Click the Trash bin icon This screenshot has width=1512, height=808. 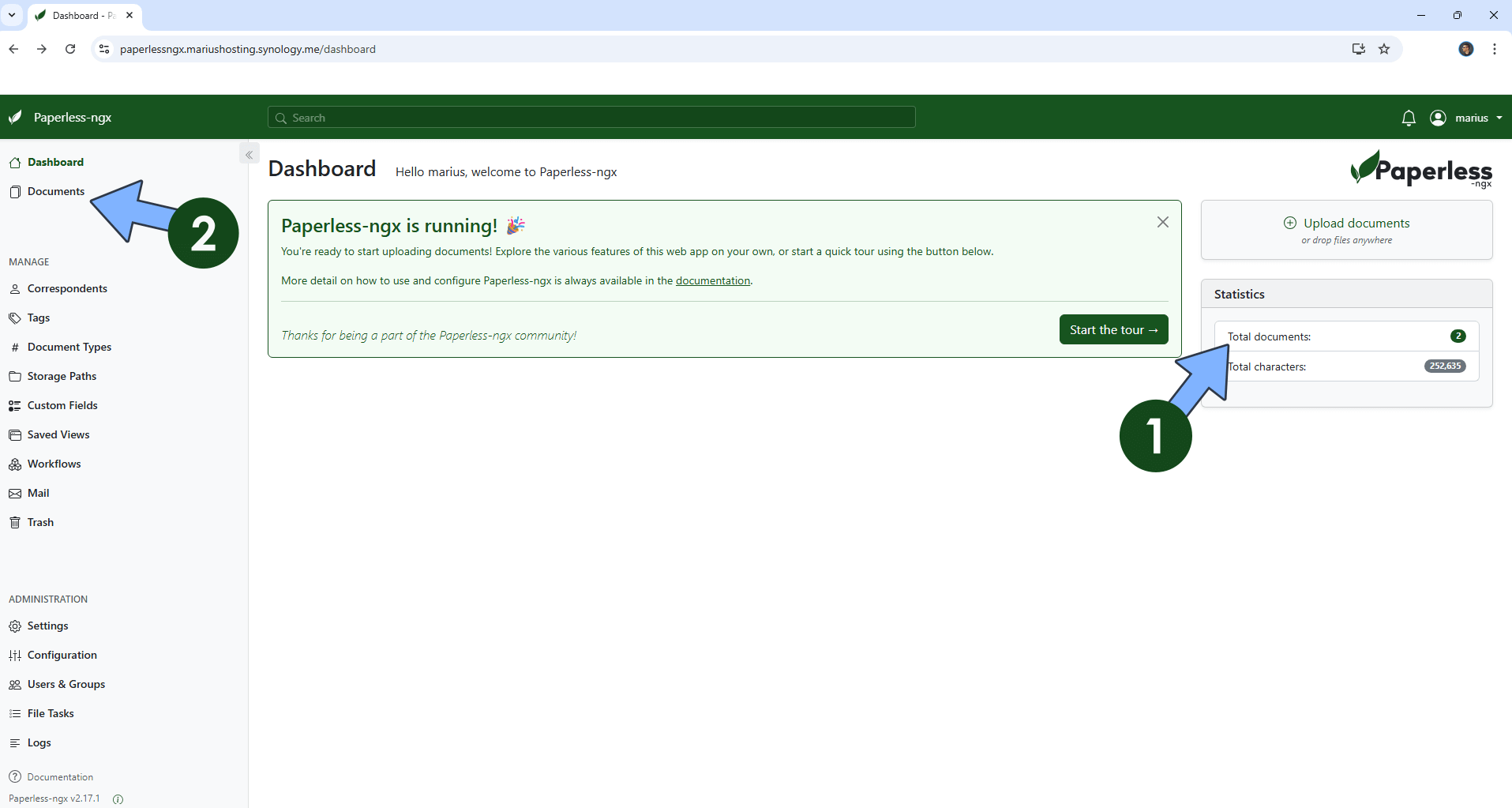click(15, 523)
